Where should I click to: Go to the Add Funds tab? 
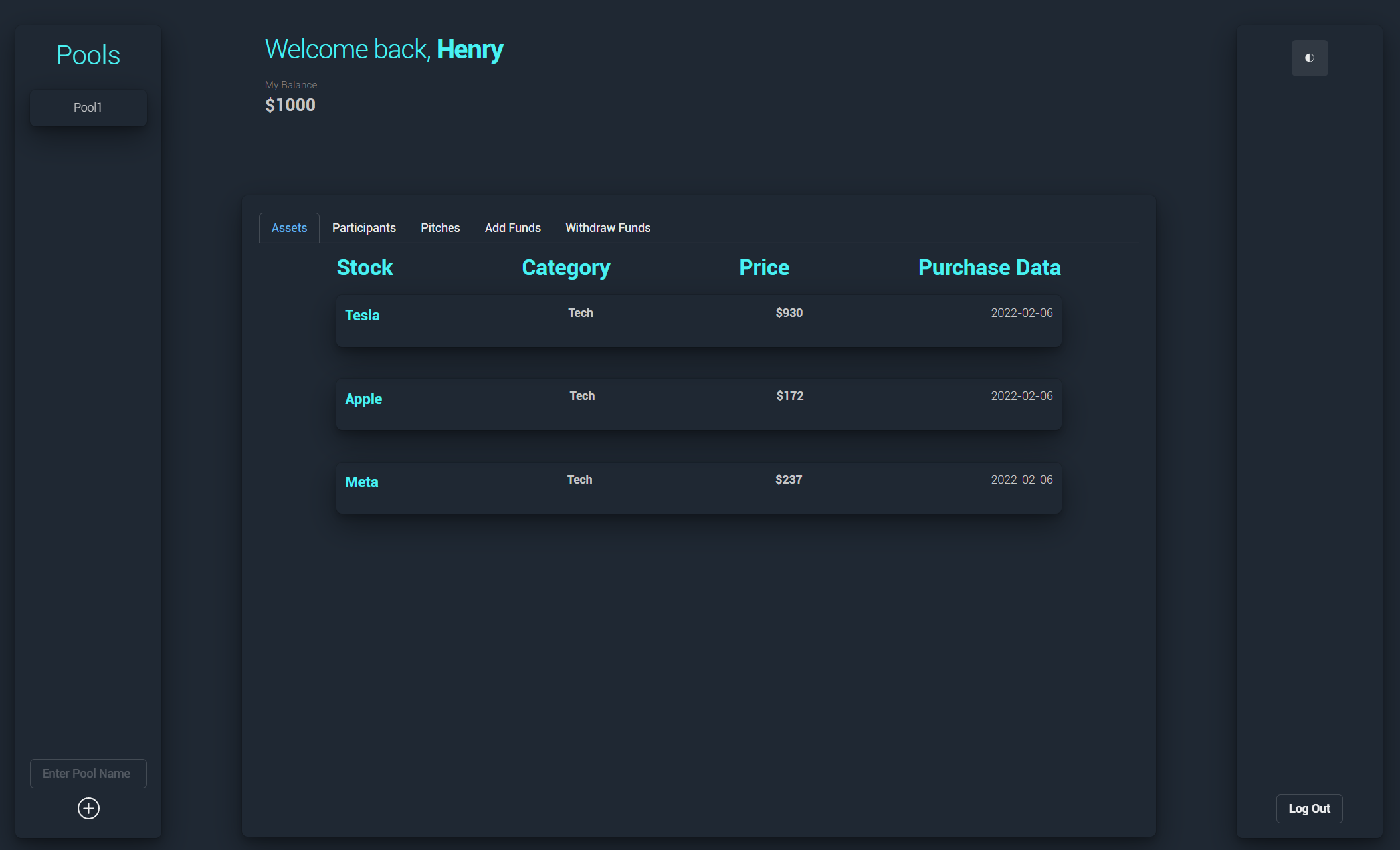pos(512,228)
